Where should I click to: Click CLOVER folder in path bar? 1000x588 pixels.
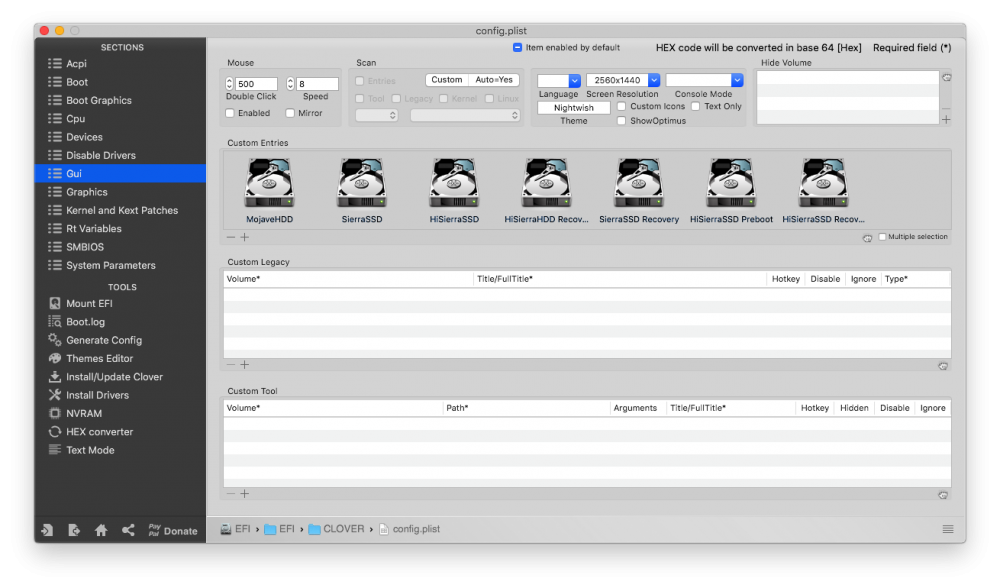click(x=336, y=529)
